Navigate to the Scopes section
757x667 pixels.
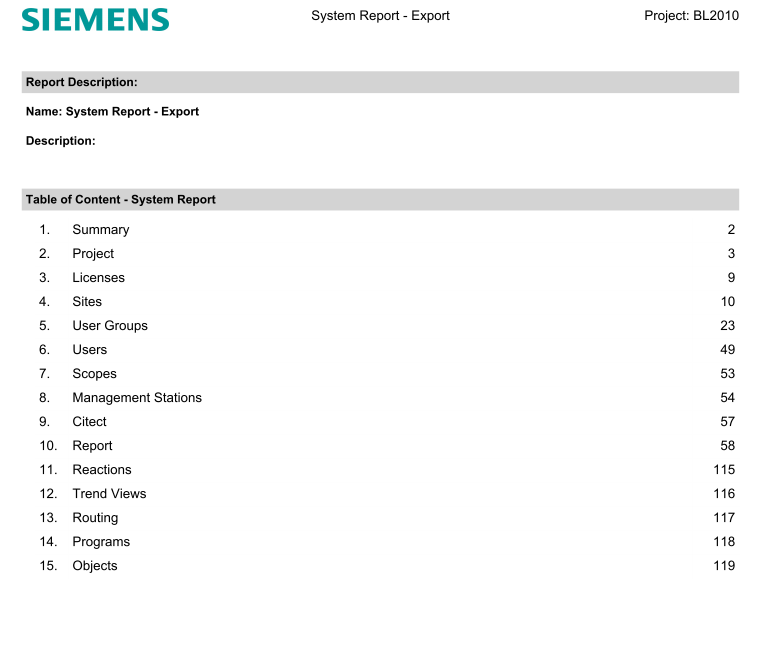pos(94,374)
